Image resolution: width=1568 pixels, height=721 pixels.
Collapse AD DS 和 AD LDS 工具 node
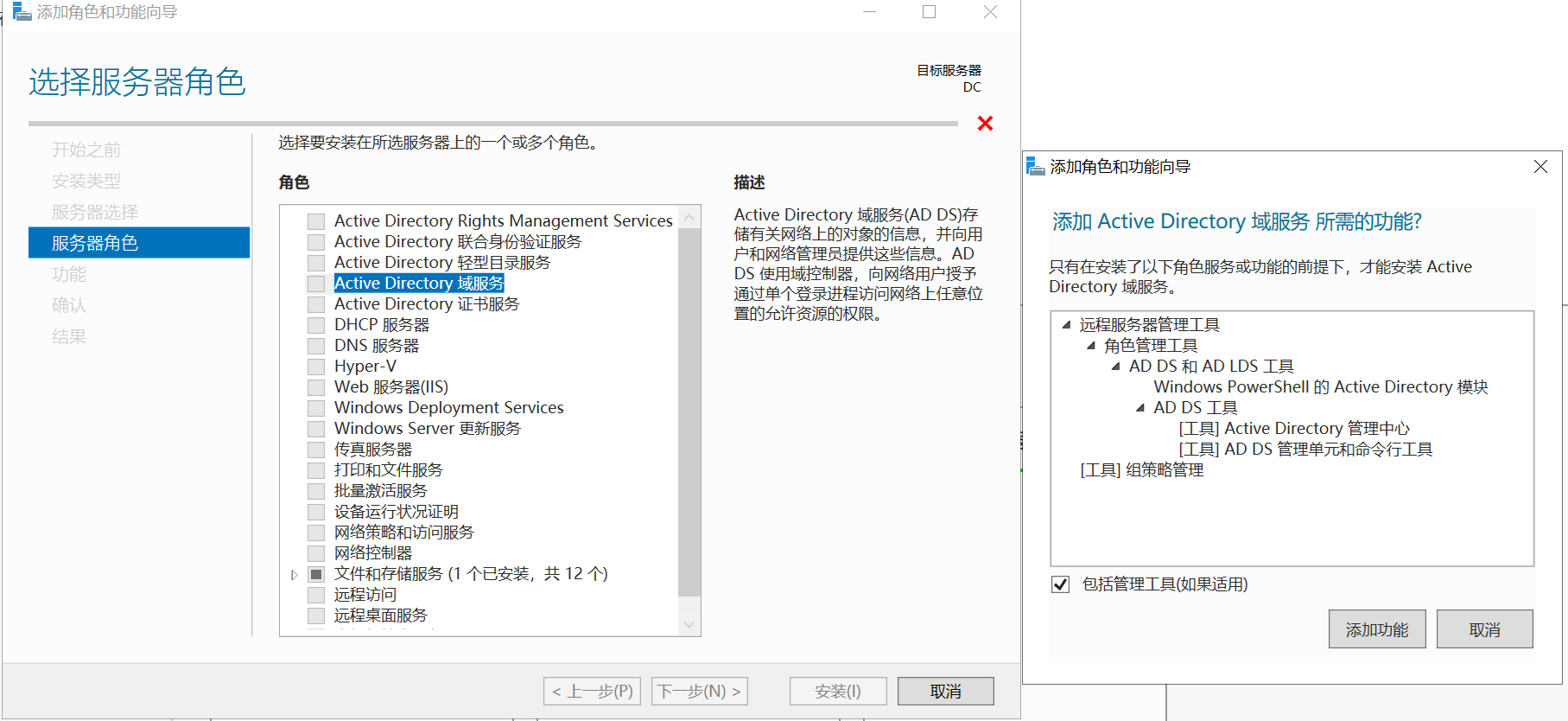(1115, 367)
